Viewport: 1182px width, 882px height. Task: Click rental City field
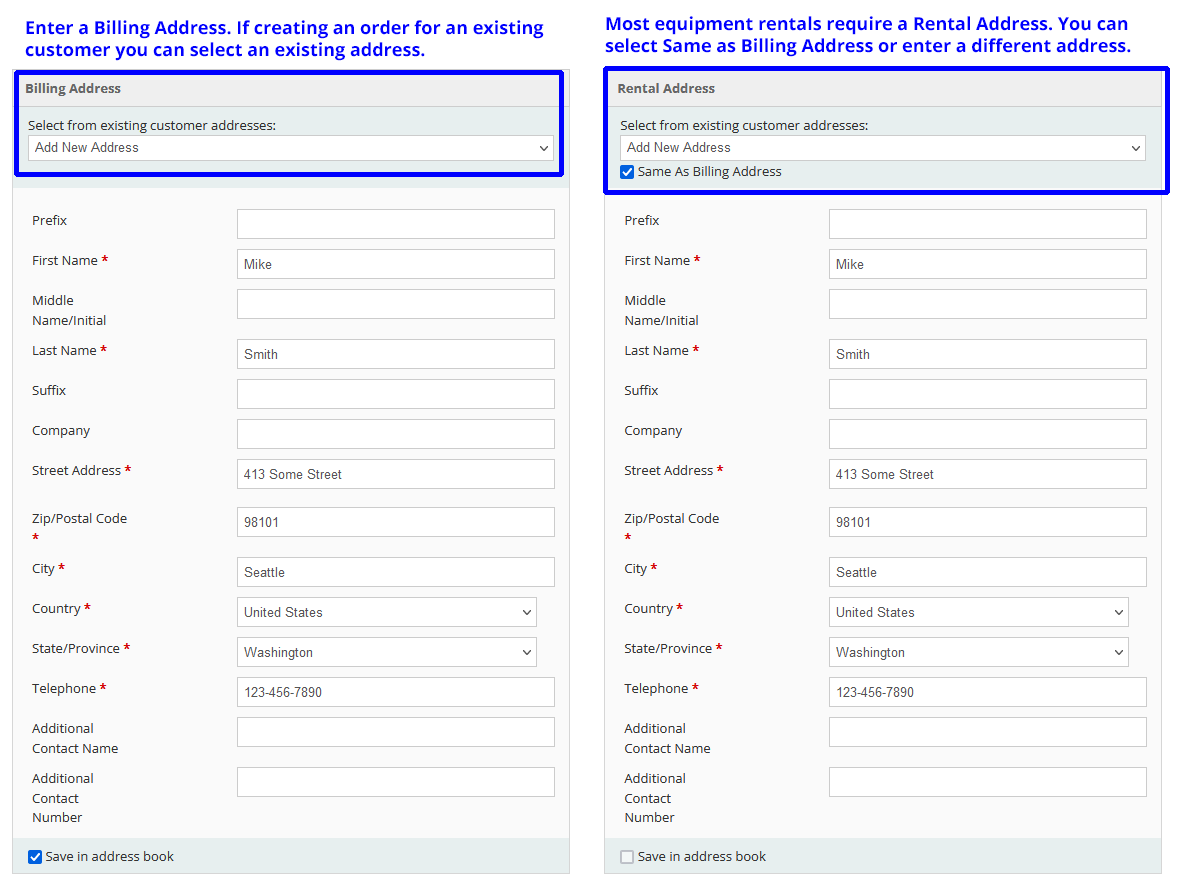point(987,572)
